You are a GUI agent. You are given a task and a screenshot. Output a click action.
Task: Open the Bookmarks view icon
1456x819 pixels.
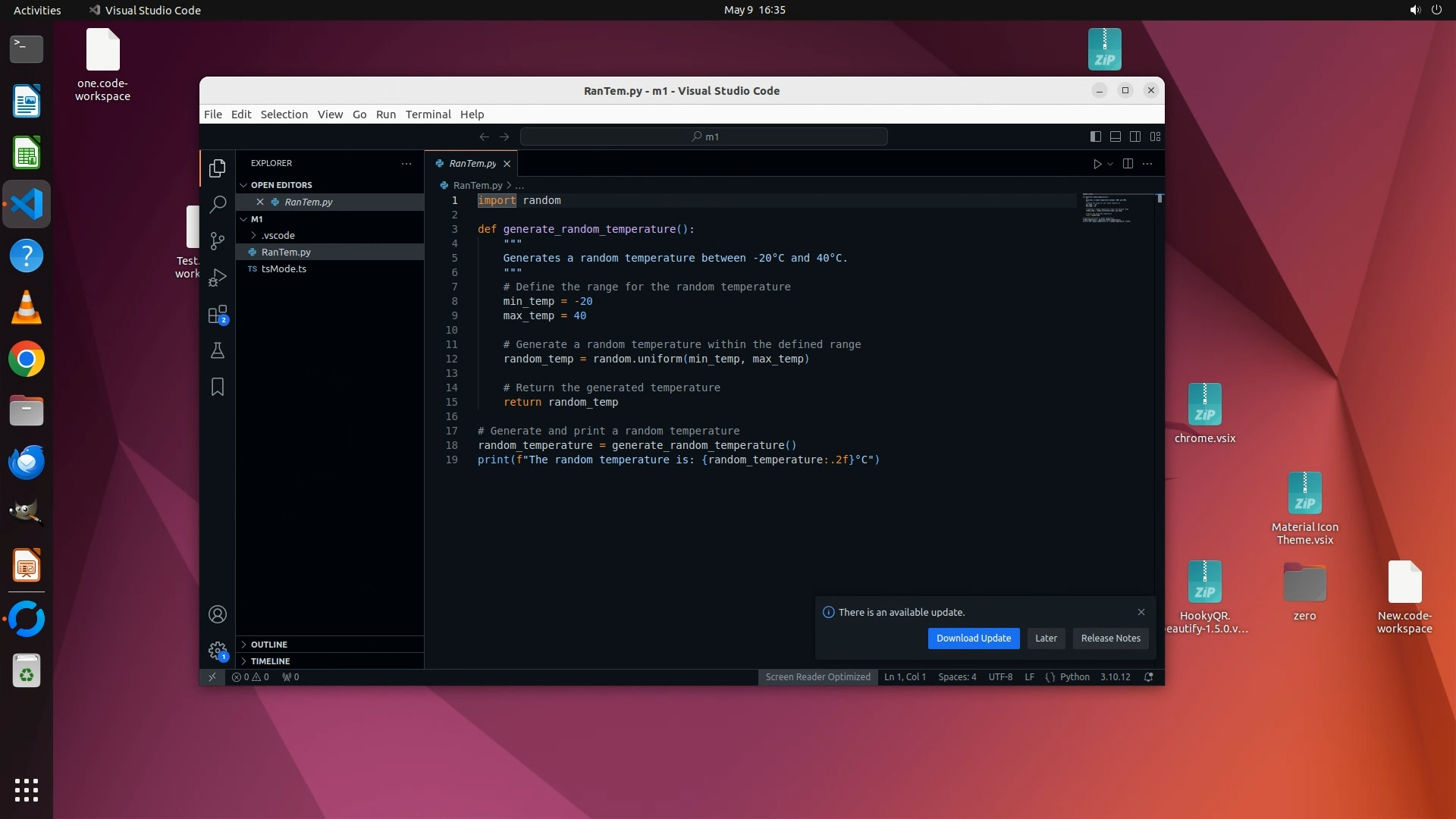(x=218, y=387)
